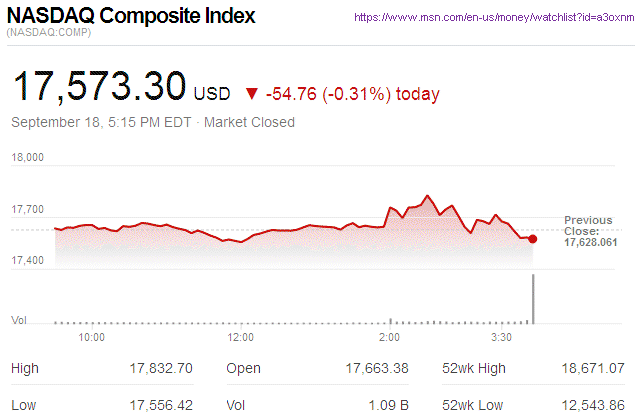Click the 18,000 y-axis gridline label

(28, 157)
